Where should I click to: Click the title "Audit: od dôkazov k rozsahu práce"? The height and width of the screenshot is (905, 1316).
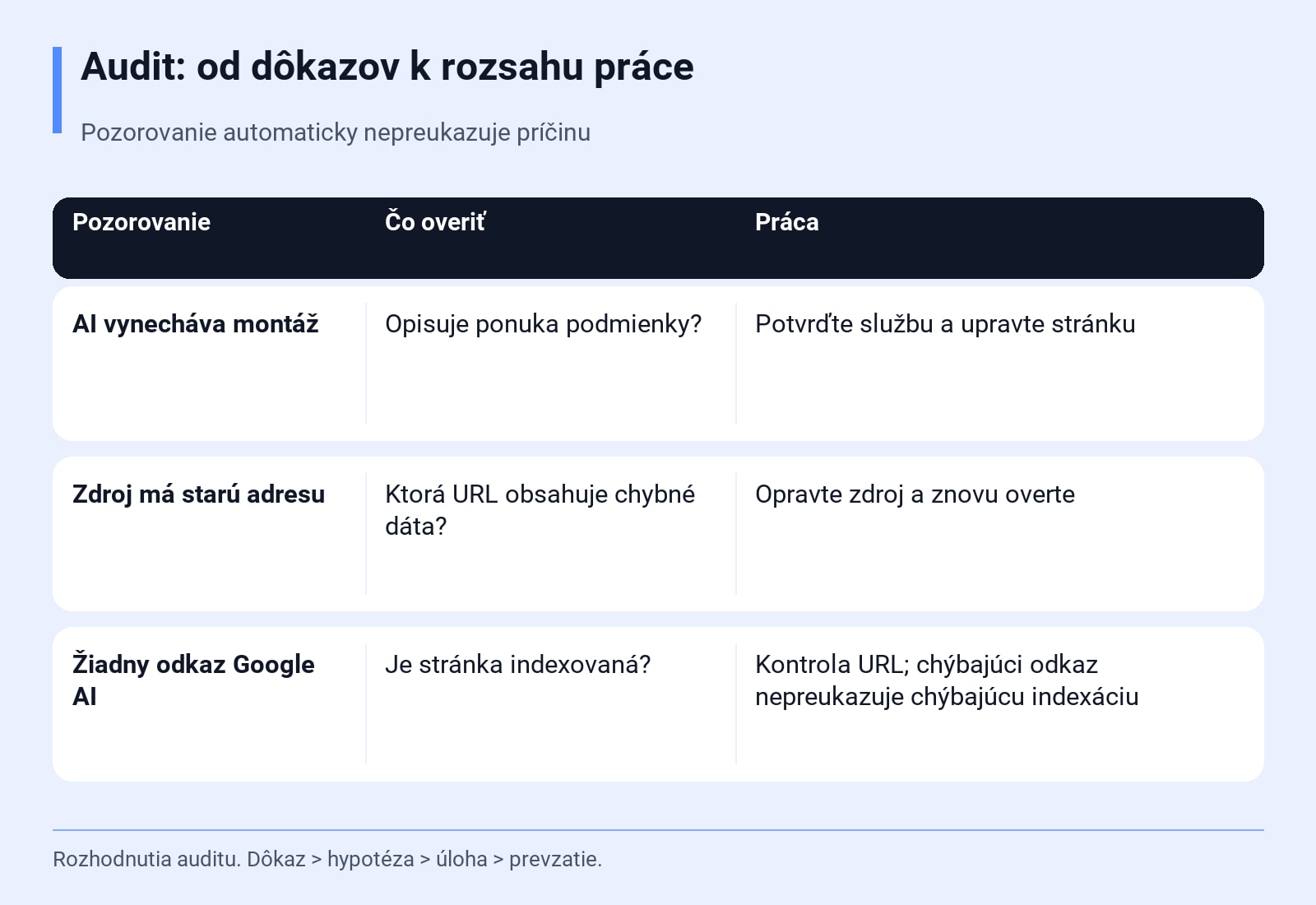pyautogui.click(x=387, y=67)
